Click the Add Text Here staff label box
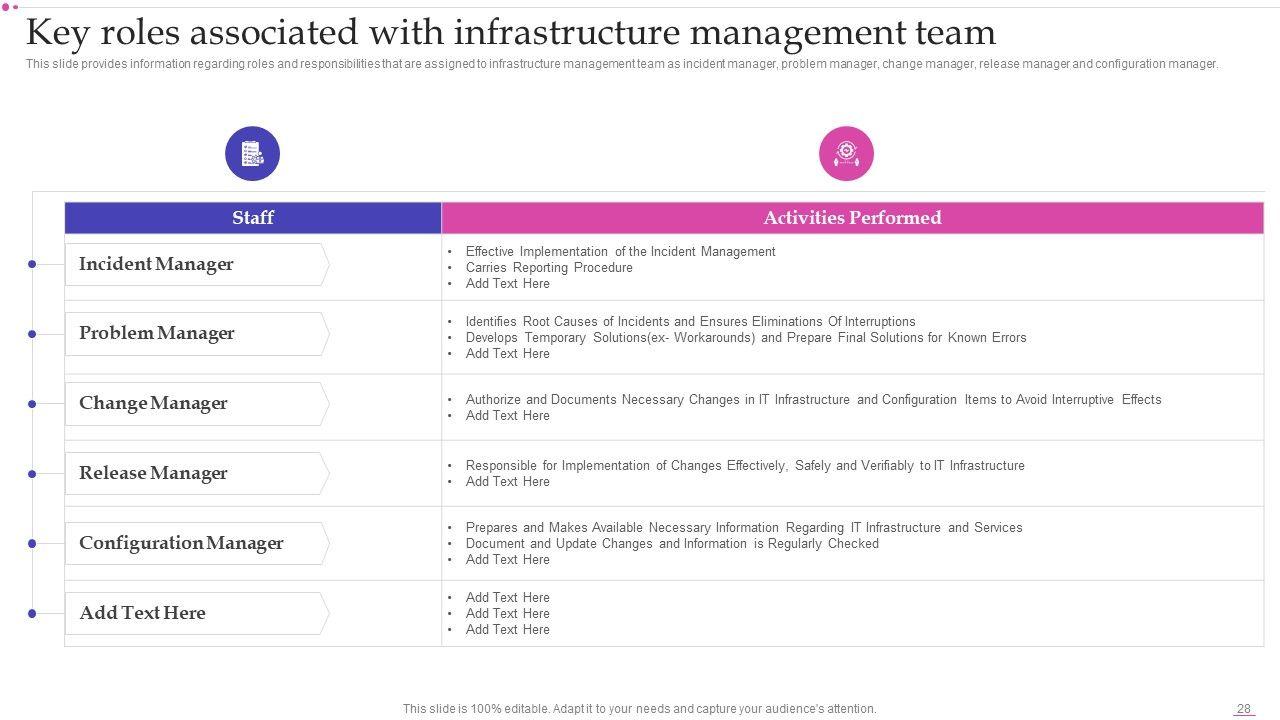1280x720 pixels. [x=196, y=614]
